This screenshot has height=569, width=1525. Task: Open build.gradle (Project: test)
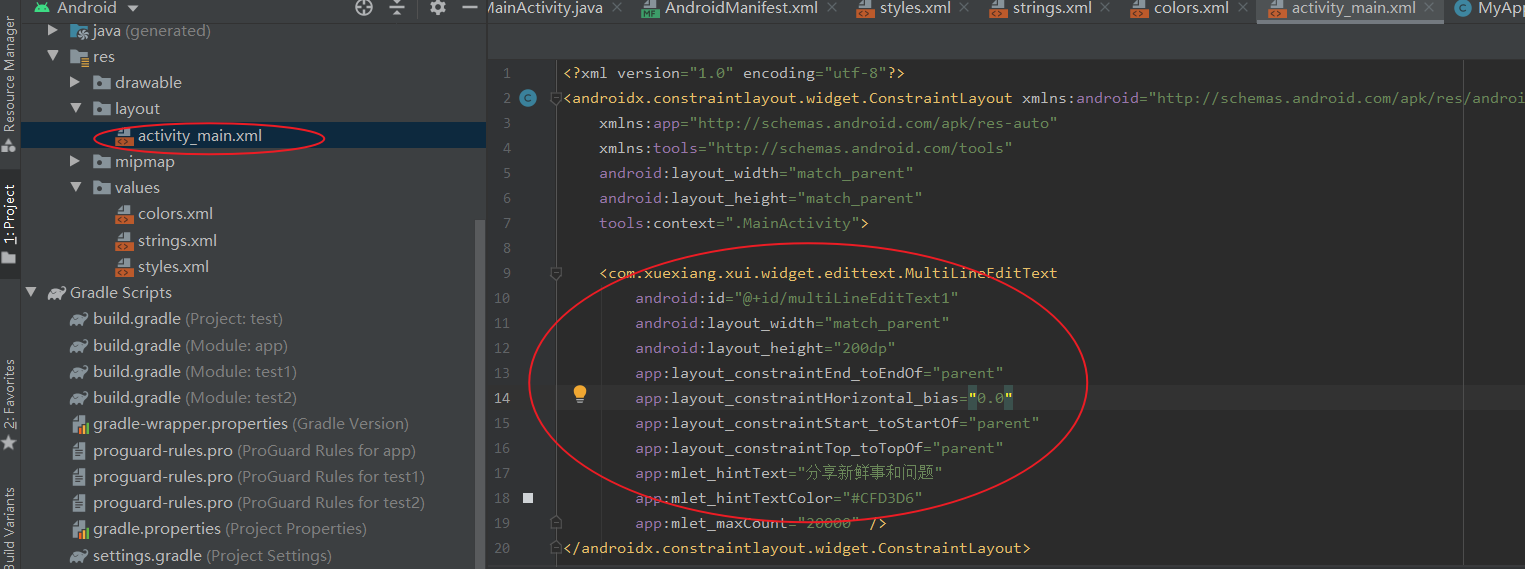(x=188, y=319)
